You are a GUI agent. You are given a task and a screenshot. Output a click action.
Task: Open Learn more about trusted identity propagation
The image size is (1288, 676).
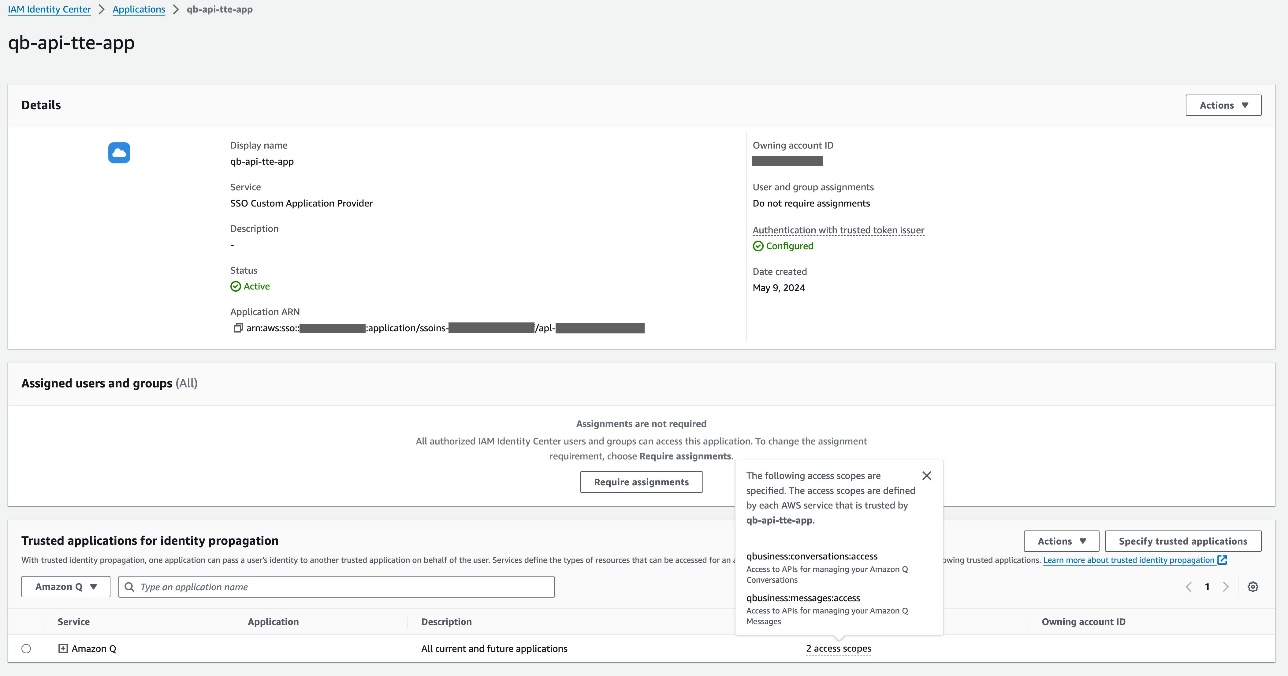tap(1129, 560)
